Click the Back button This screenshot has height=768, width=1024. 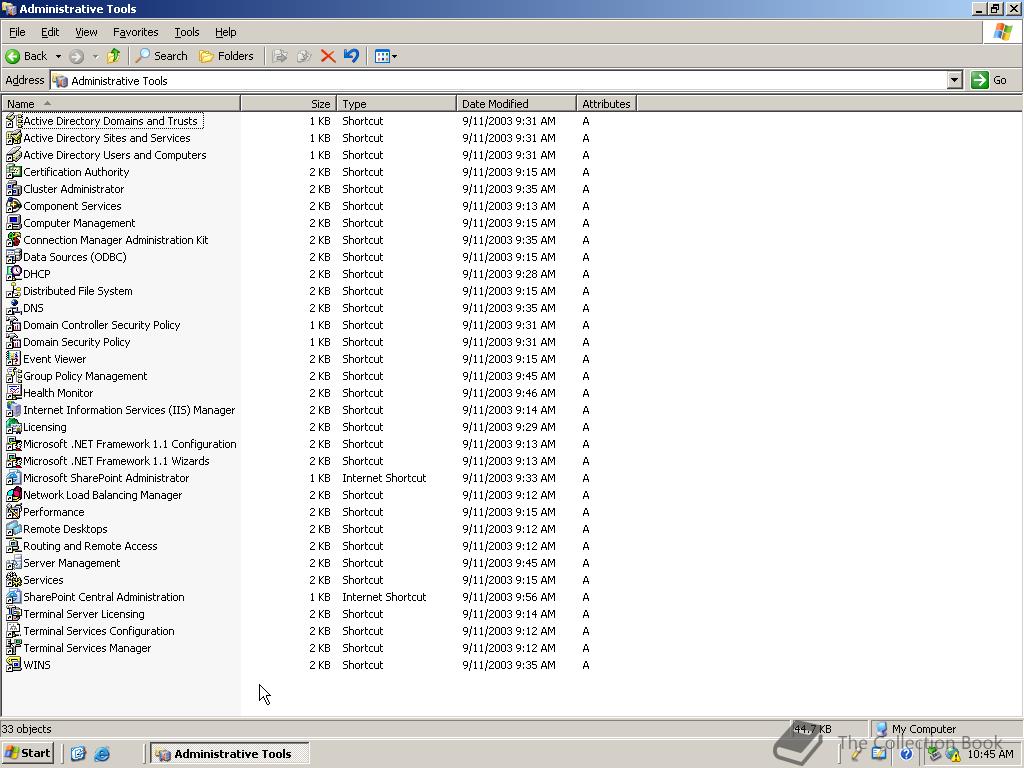pyautogui.click(x=27, y=56)
